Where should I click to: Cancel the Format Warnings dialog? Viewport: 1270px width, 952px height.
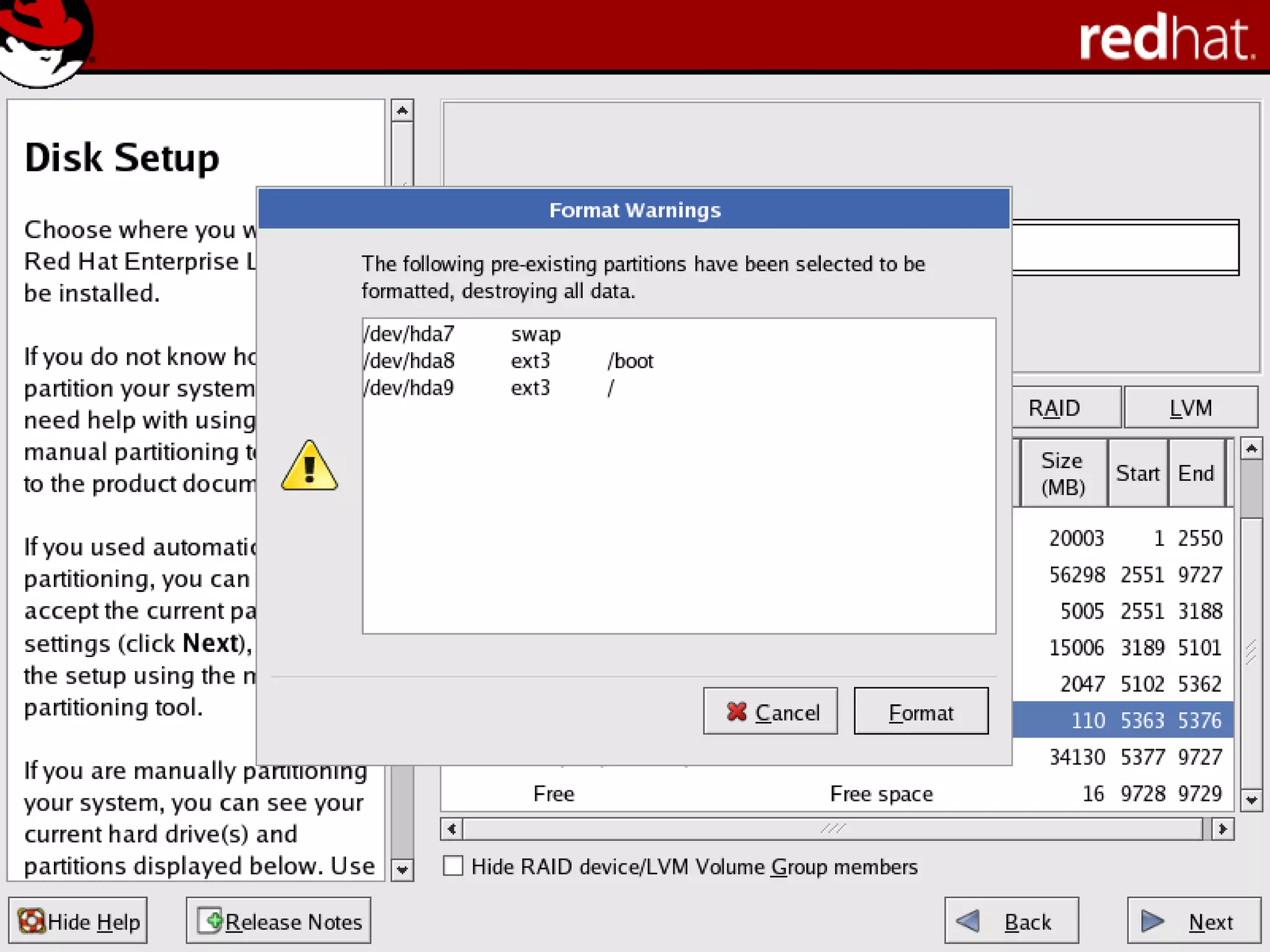point(770,712)
